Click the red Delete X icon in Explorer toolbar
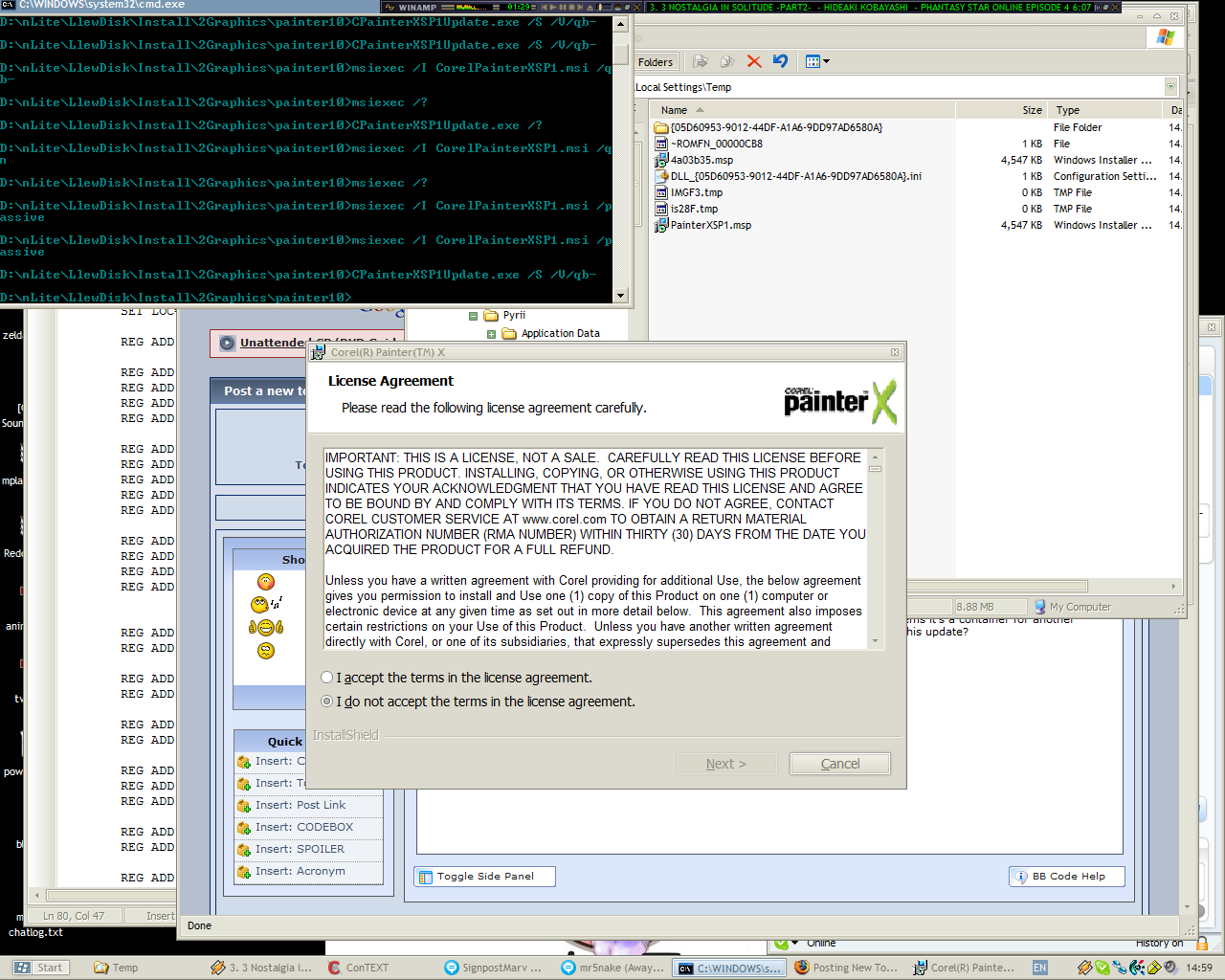This screenshot has width=1225, height=980. [754, 61]
